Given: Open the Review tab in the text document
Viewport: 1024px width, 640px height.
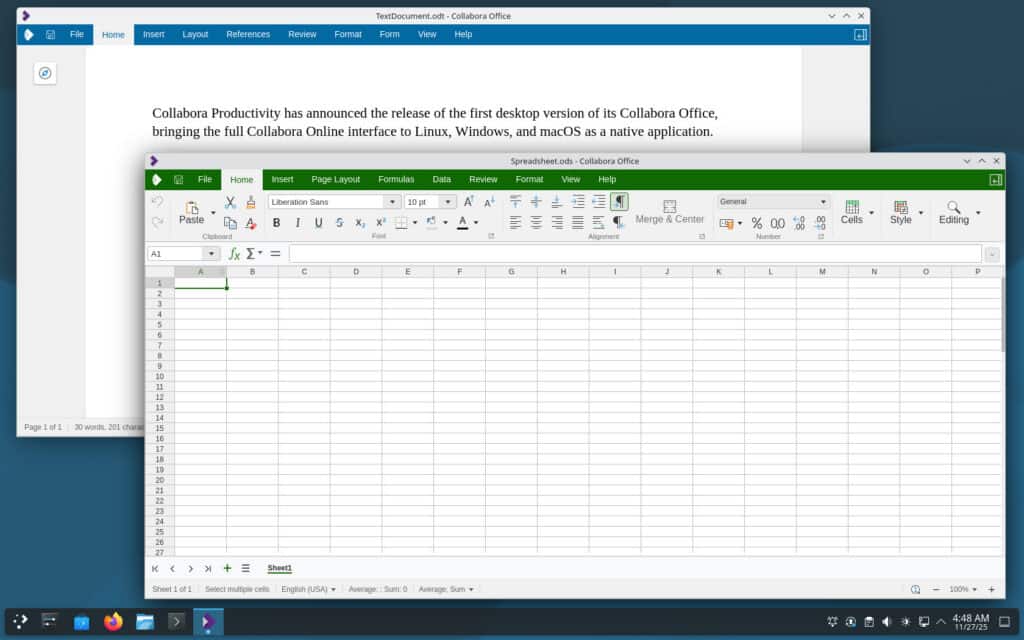Looking at the screenshot, I should 302,34.
